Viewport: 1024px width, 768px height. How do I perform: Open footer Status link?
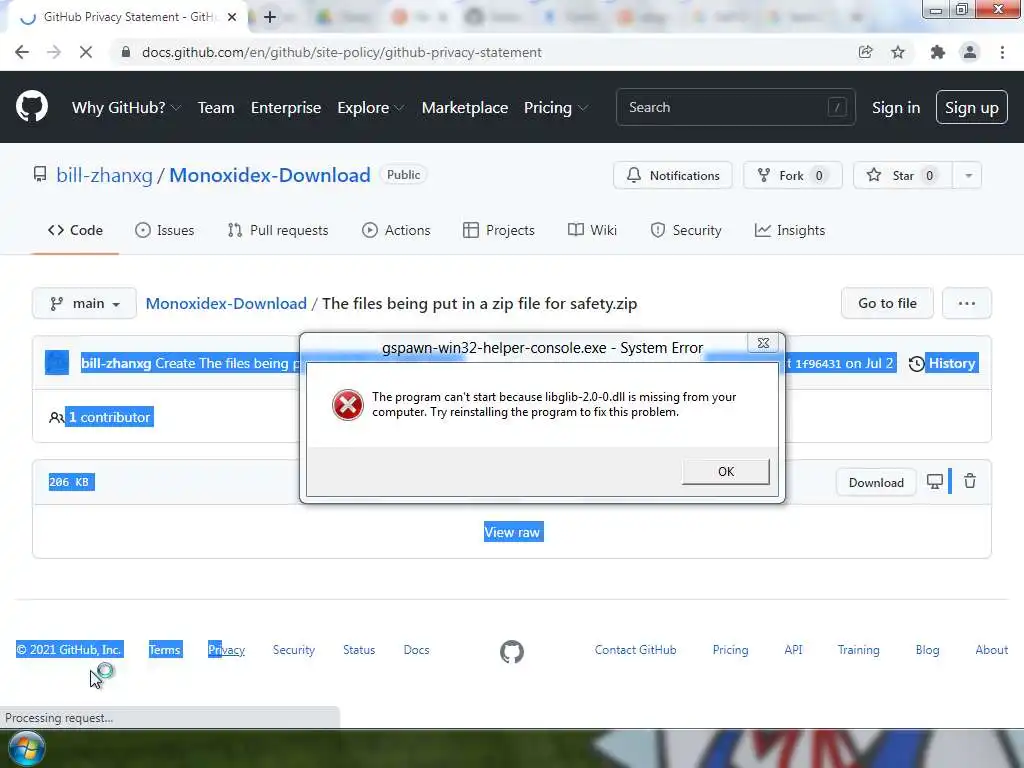coord(359,650)
